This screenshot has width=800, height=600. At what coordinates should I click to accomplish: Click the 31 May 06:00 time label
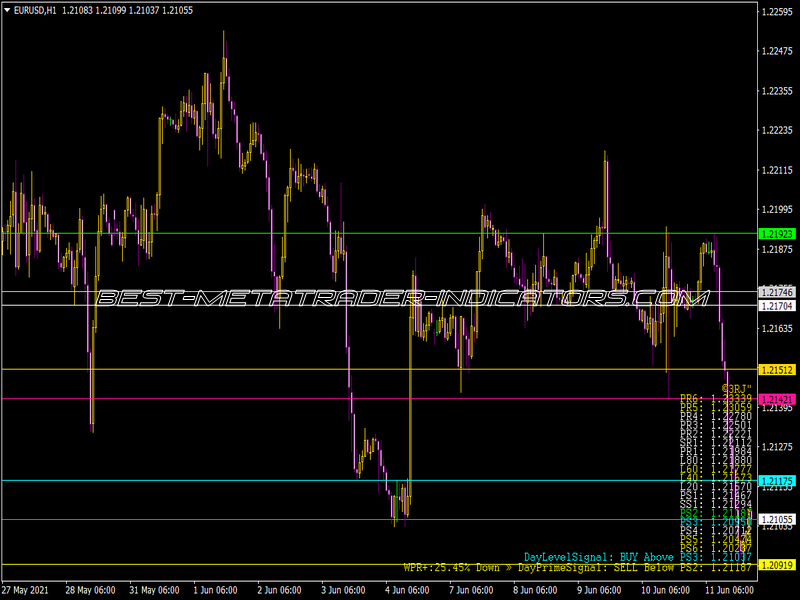(154, 590)
